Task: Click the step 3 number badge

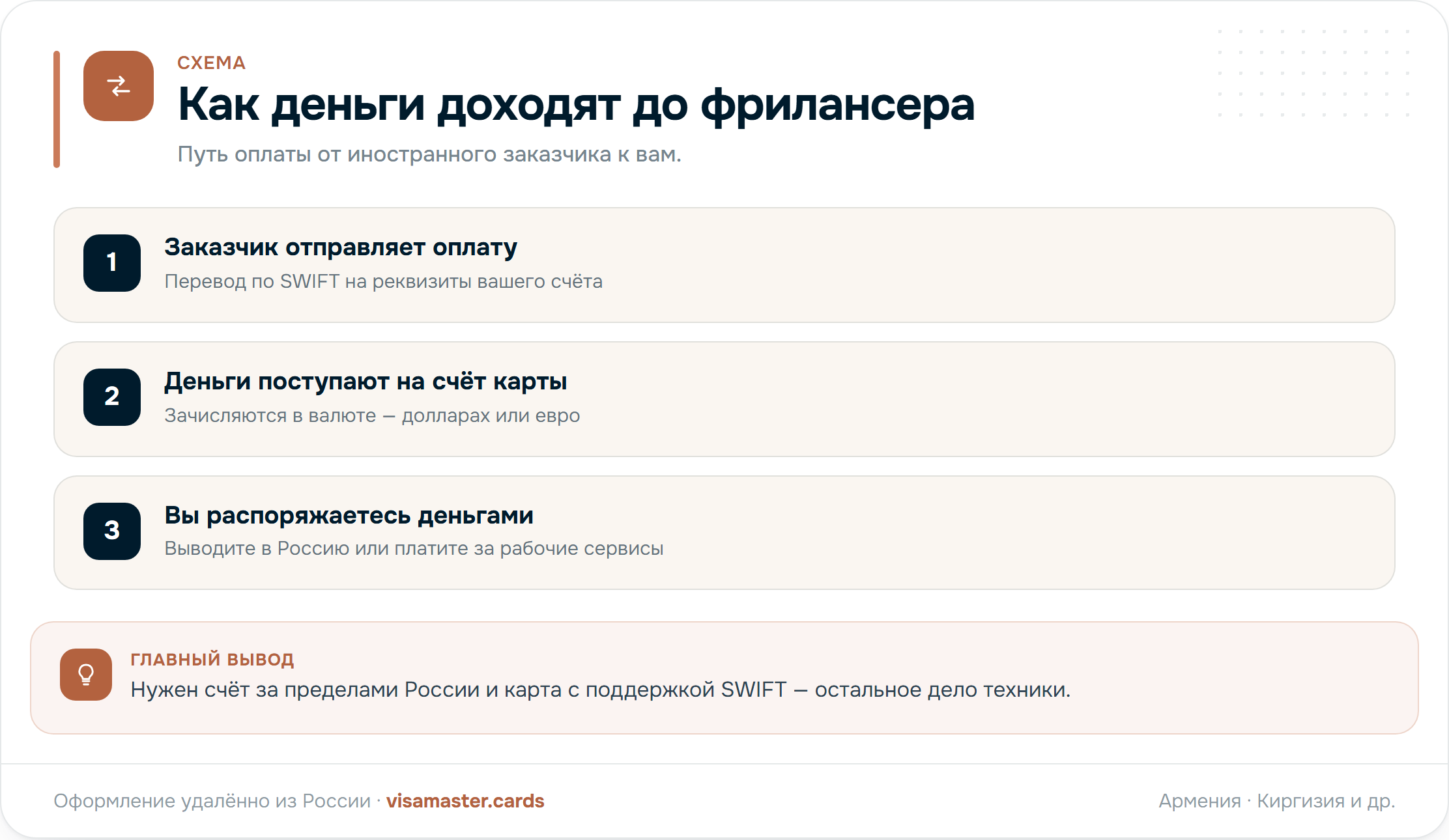Action: [x=112, y=531]
